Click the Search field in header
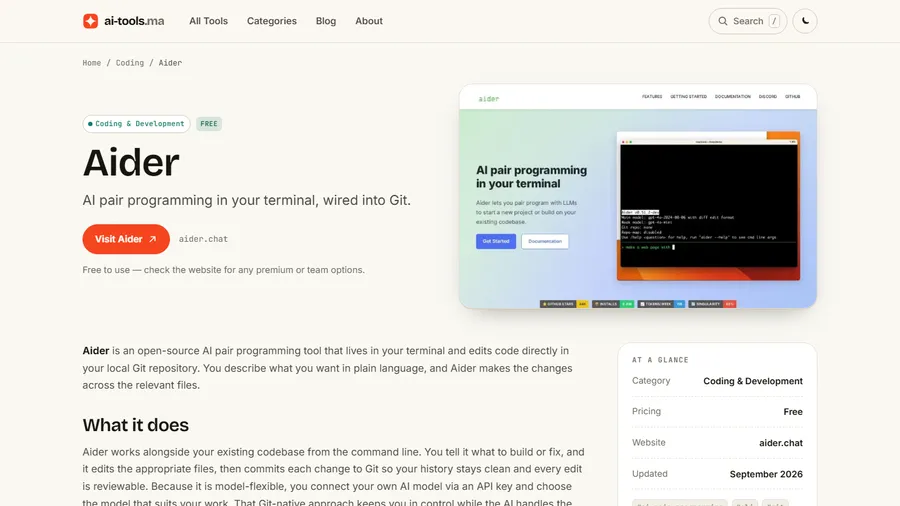 (747, 21)
